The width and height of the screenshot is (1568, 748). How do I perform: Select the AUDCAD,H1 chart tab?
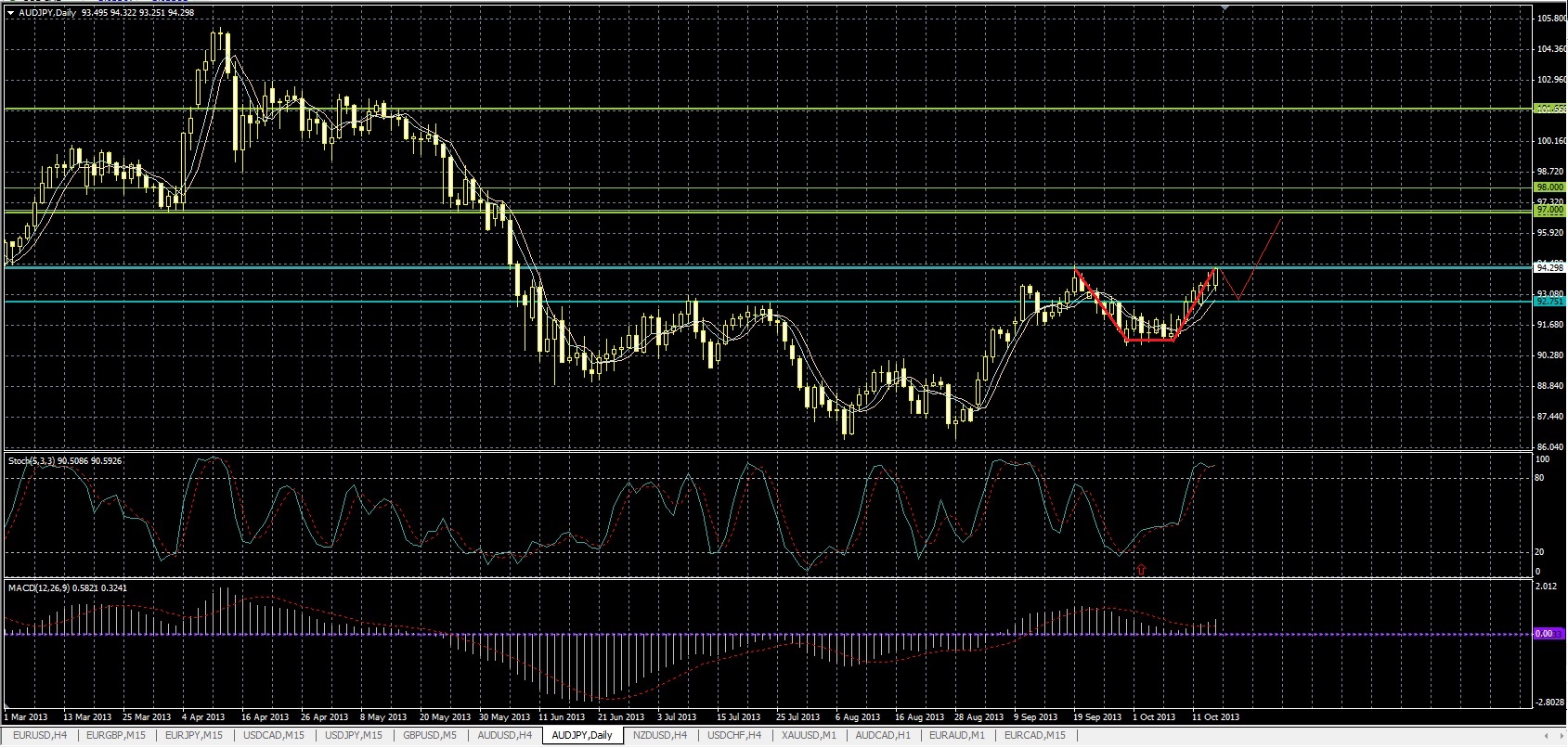pyautogui.click(x=883, y=735)
